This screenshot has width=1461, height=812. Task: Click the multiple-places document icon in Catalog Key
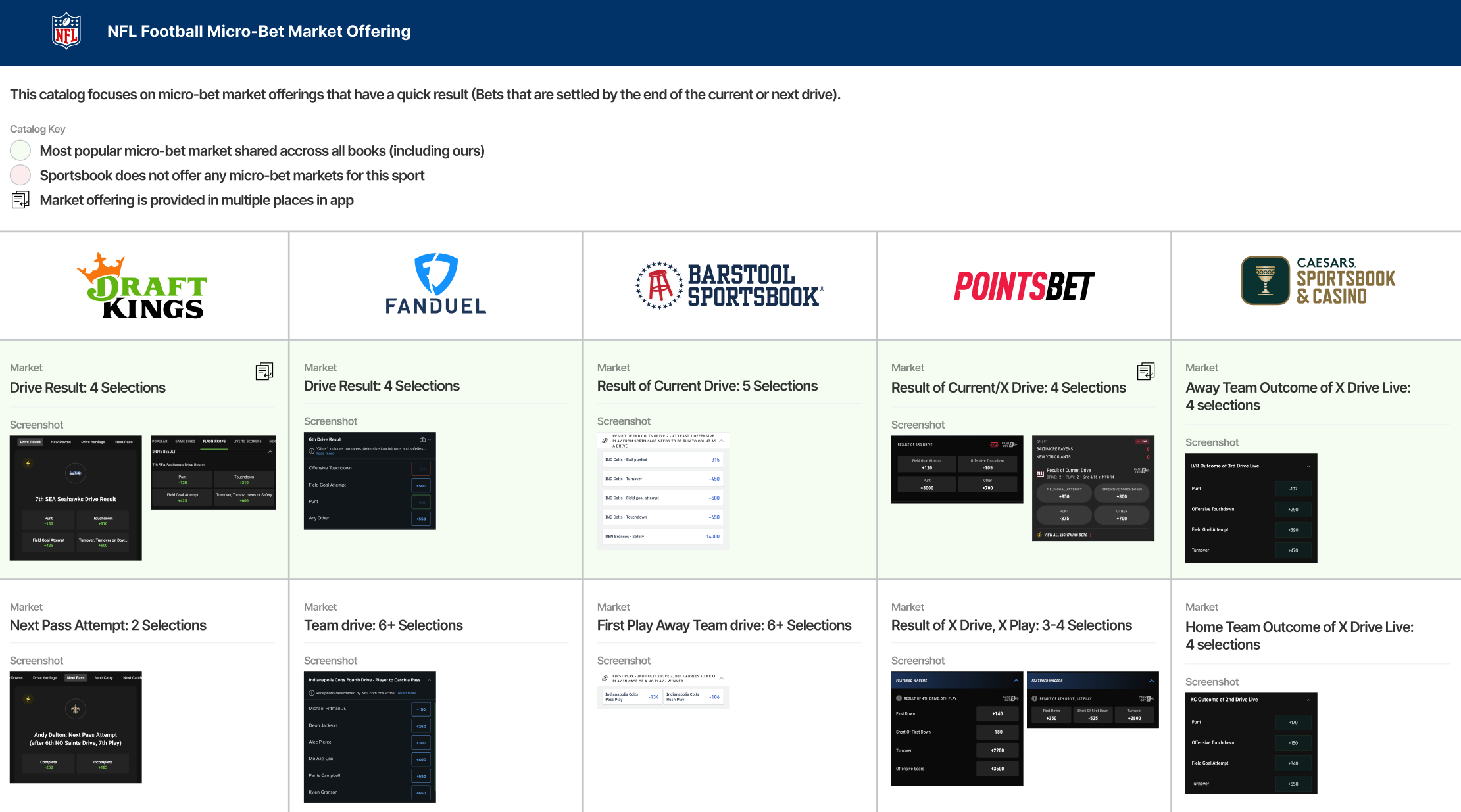click(20, 200)
